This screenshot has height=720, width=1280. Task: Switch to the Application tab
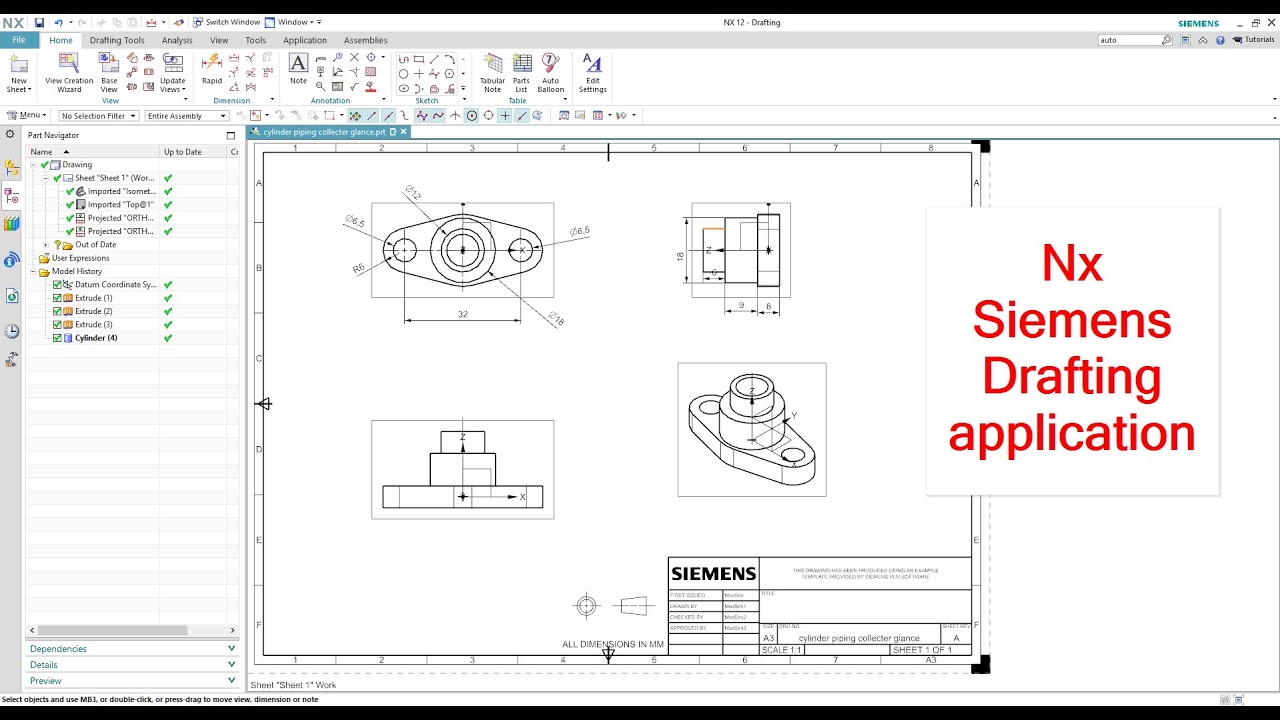point(305,40)
